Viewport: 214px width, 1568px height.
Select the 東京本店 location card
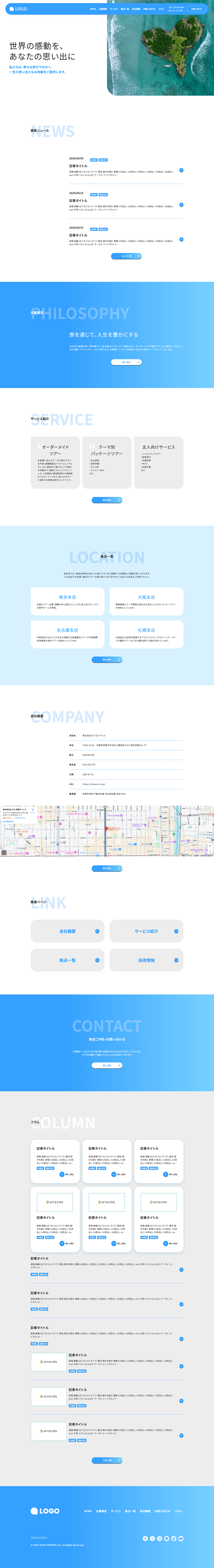[68, 601]
